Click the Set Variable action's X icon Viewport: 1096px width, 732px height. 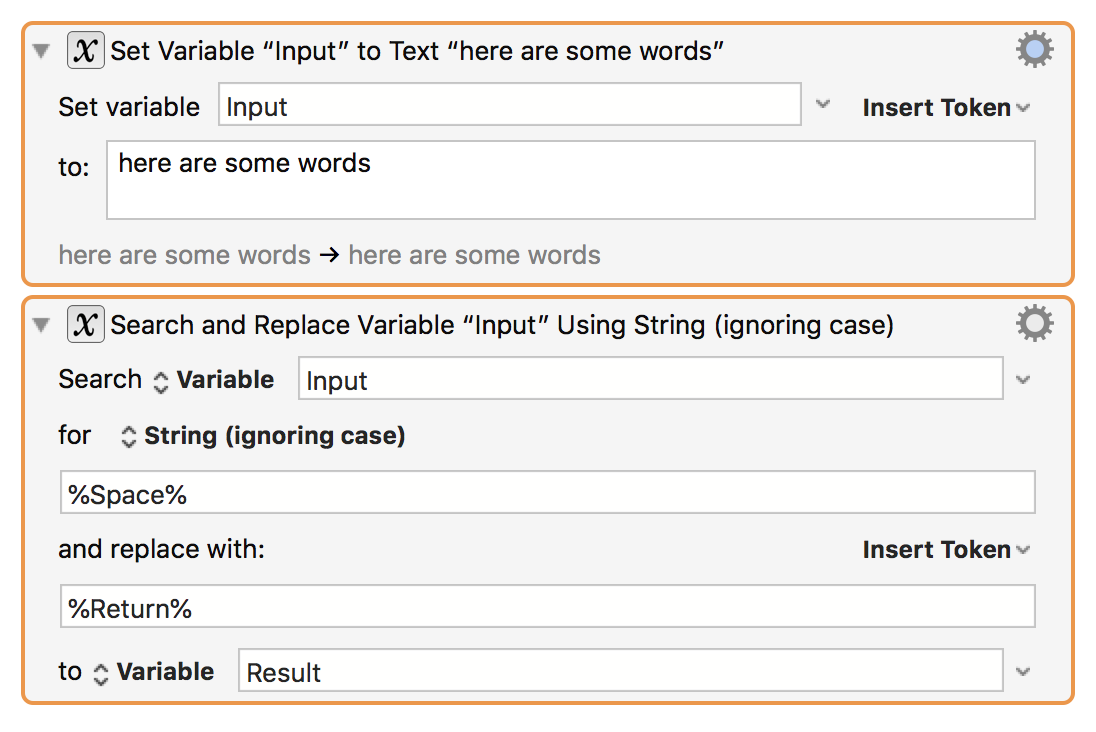point(85,49)
